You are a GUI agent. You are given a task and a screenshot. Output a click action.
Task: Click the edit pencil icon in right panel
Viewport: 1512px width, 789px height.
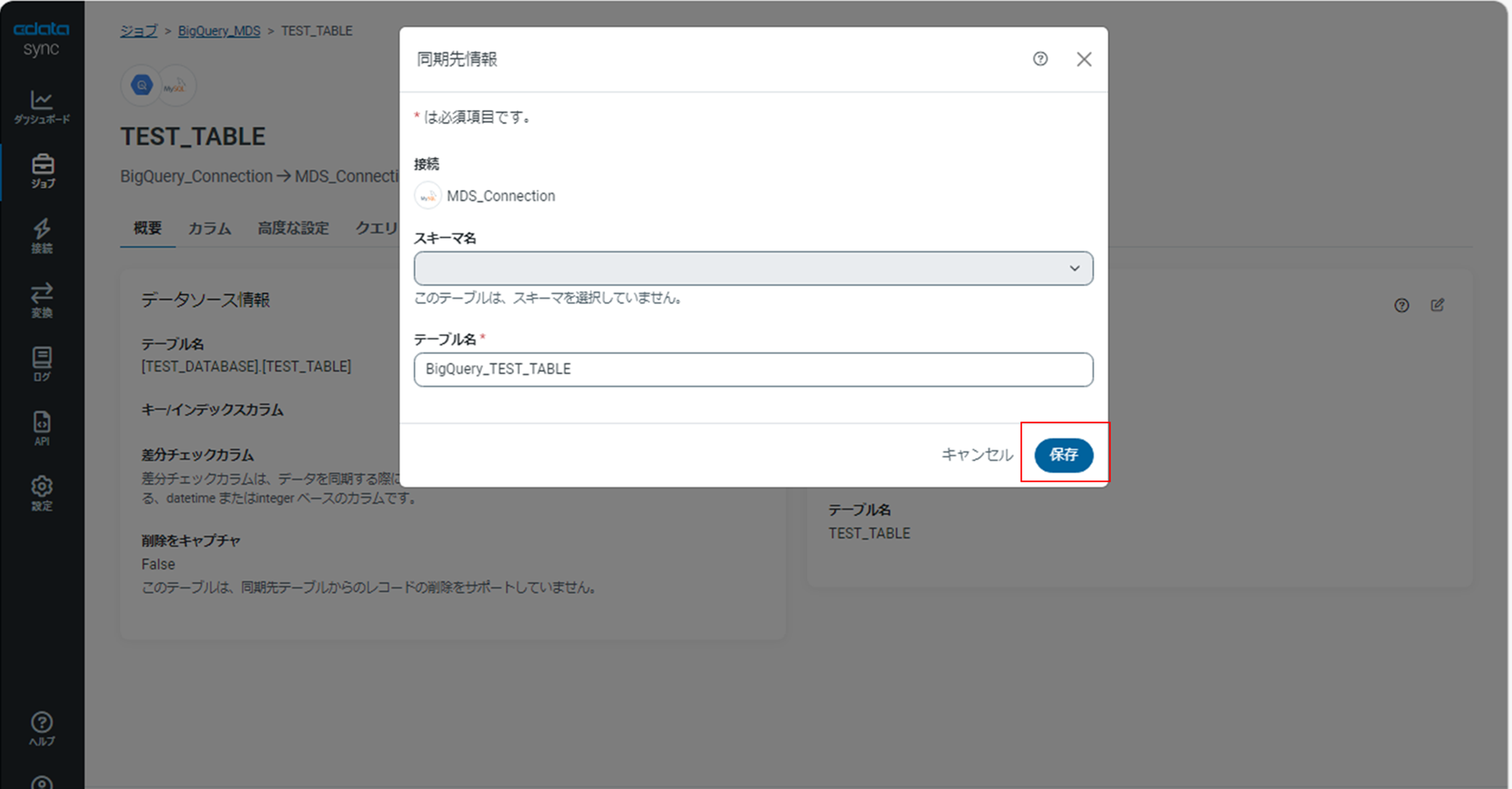pyautogui.click(x=1438, y=305)
